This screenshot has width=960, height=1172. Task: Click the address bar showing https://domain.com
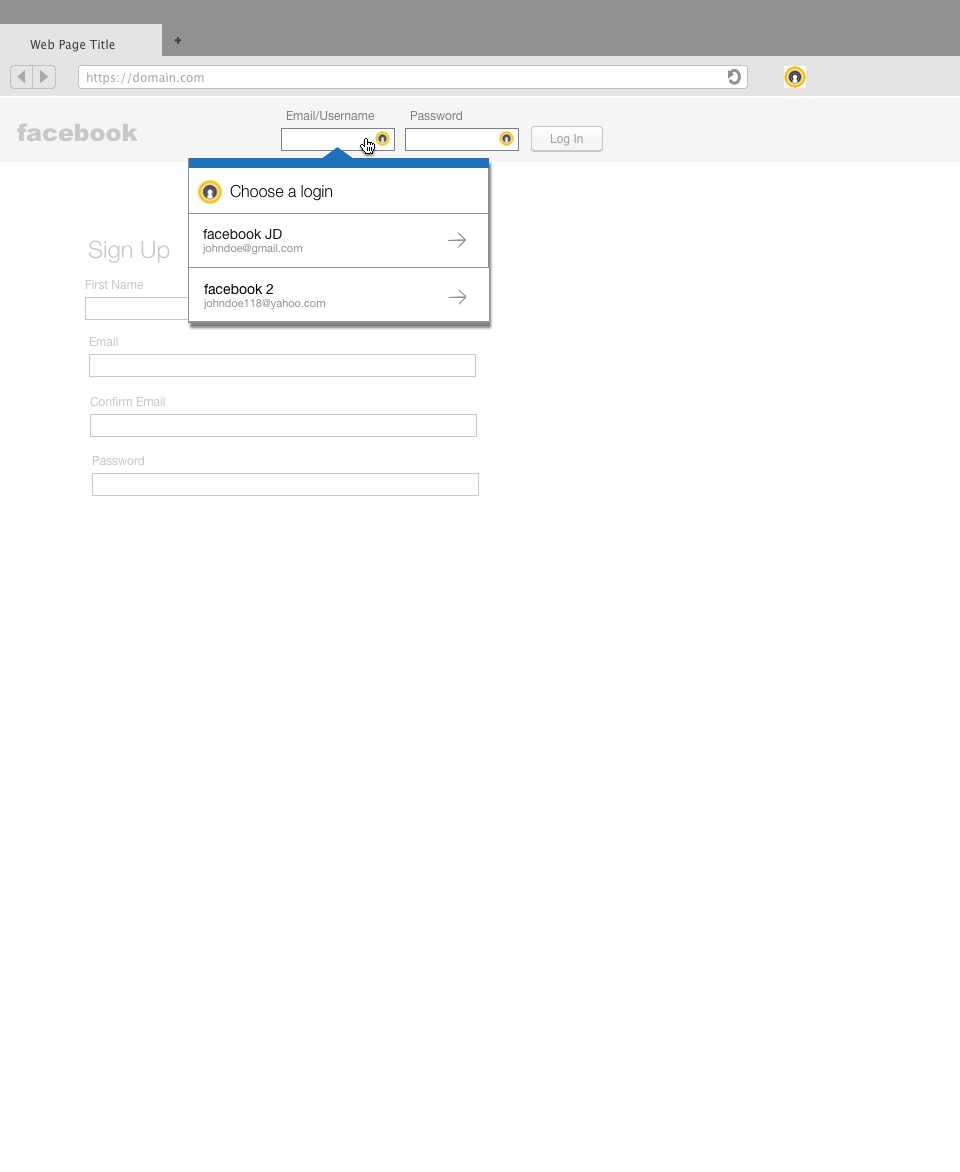(400, 77)
